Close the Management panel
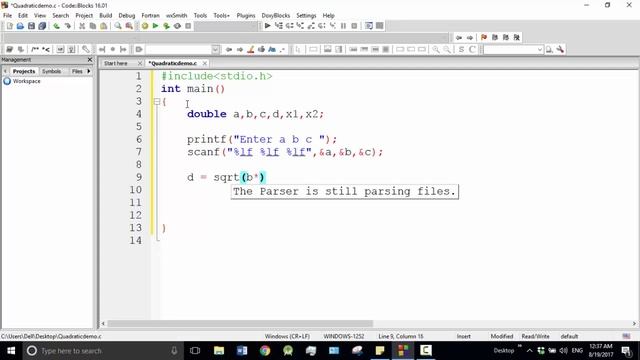The height and width of the screenshot is (360, 640). point(90,60)
